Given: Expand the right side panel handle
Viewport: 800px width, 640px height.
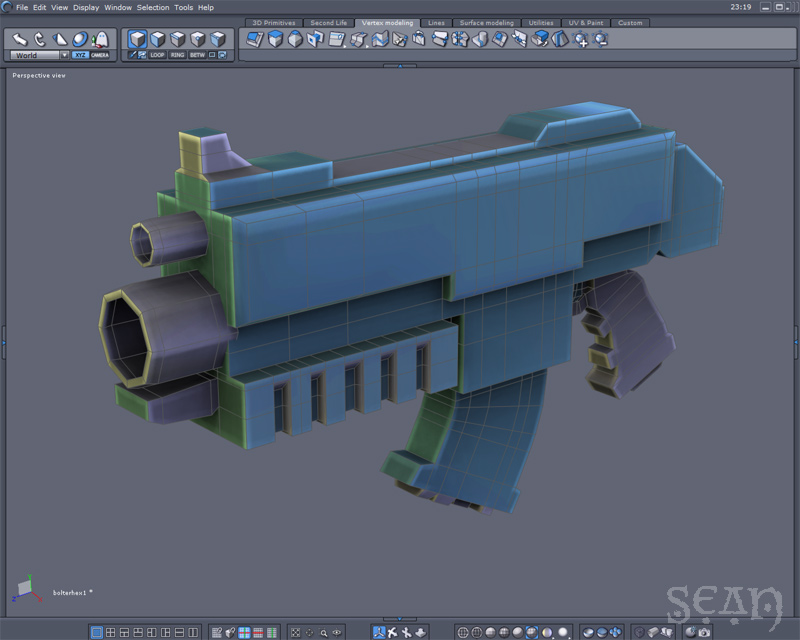Looking at the screenshot, I should [796, 342].
